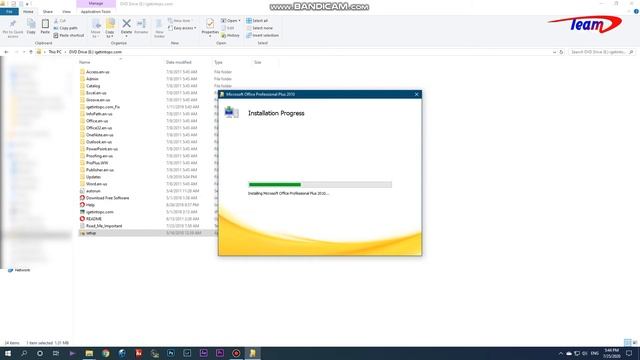
Task: Click Copy path in Clipboard group
Action: click(65, 28)
